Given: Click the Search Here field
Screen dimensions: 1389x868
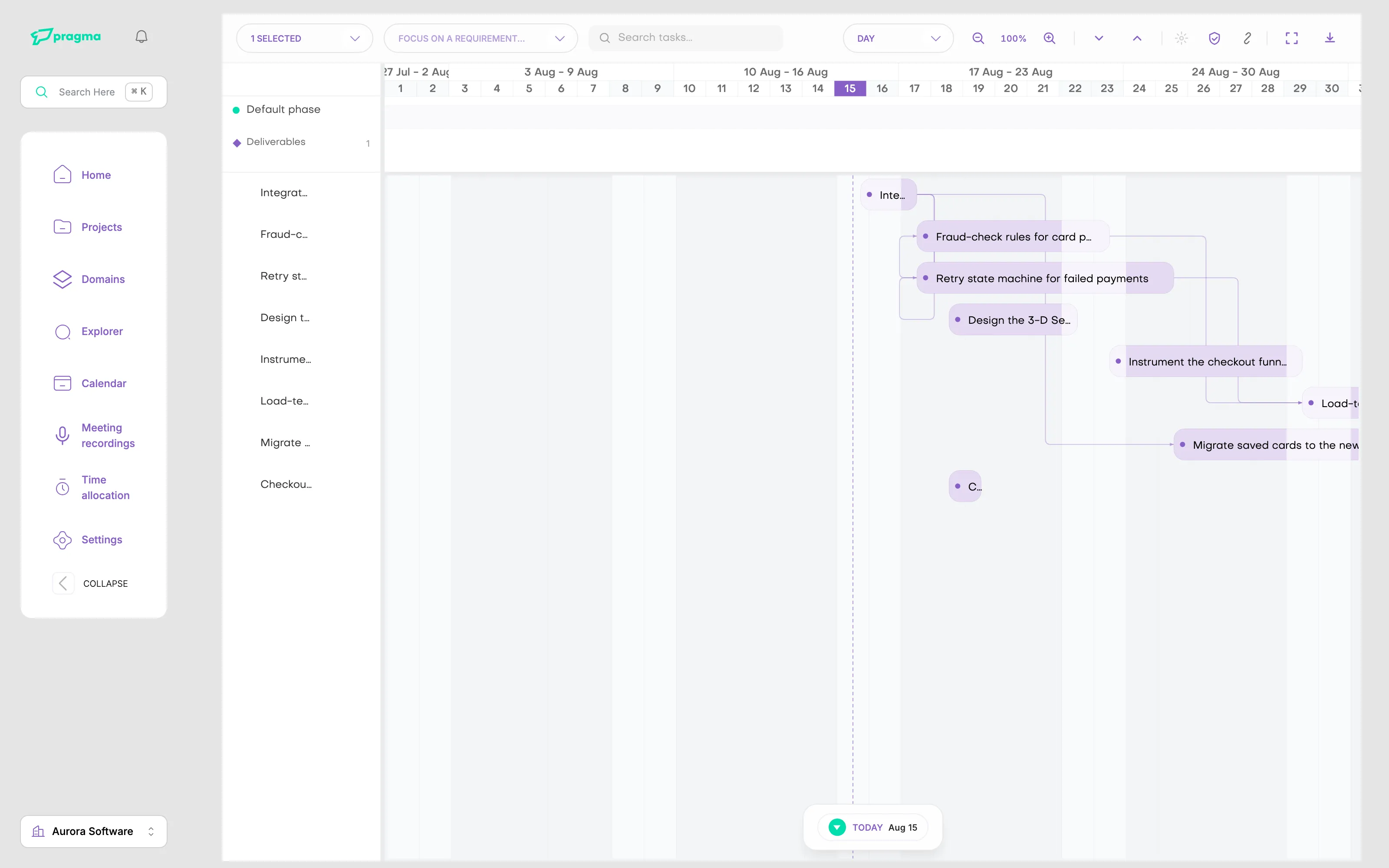Looking at the screenshot, I should [x=94, y=92].
